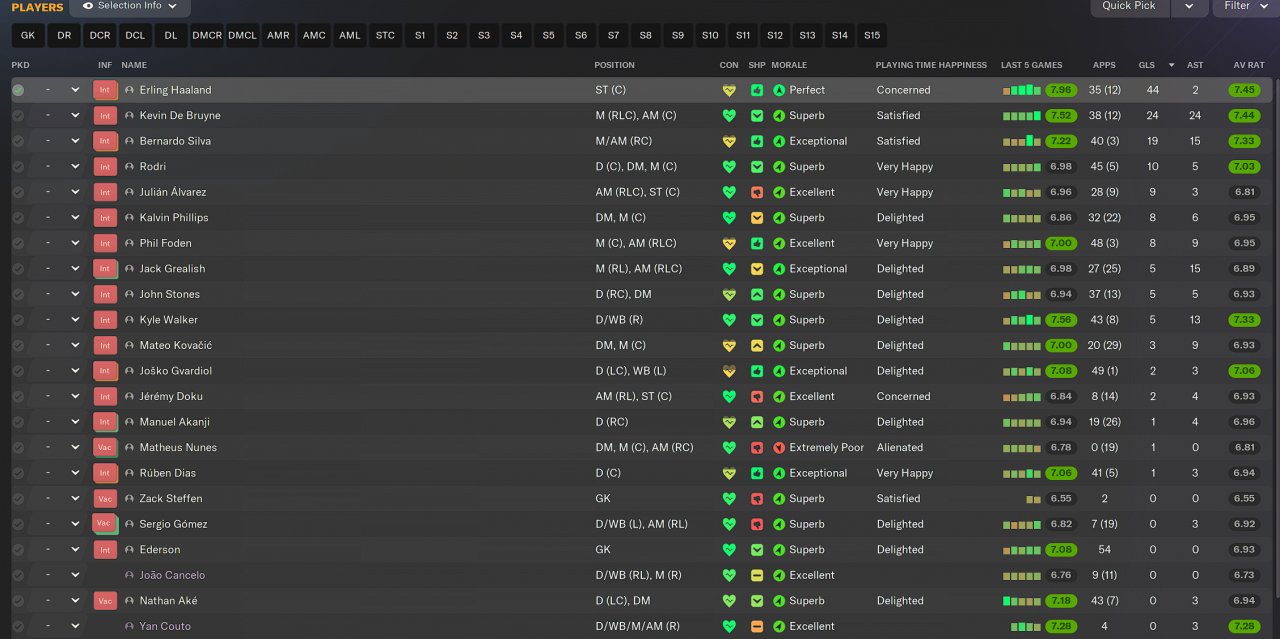
Task: Toggle the picked tick for Rúben Dias
Action: (18, 473)
